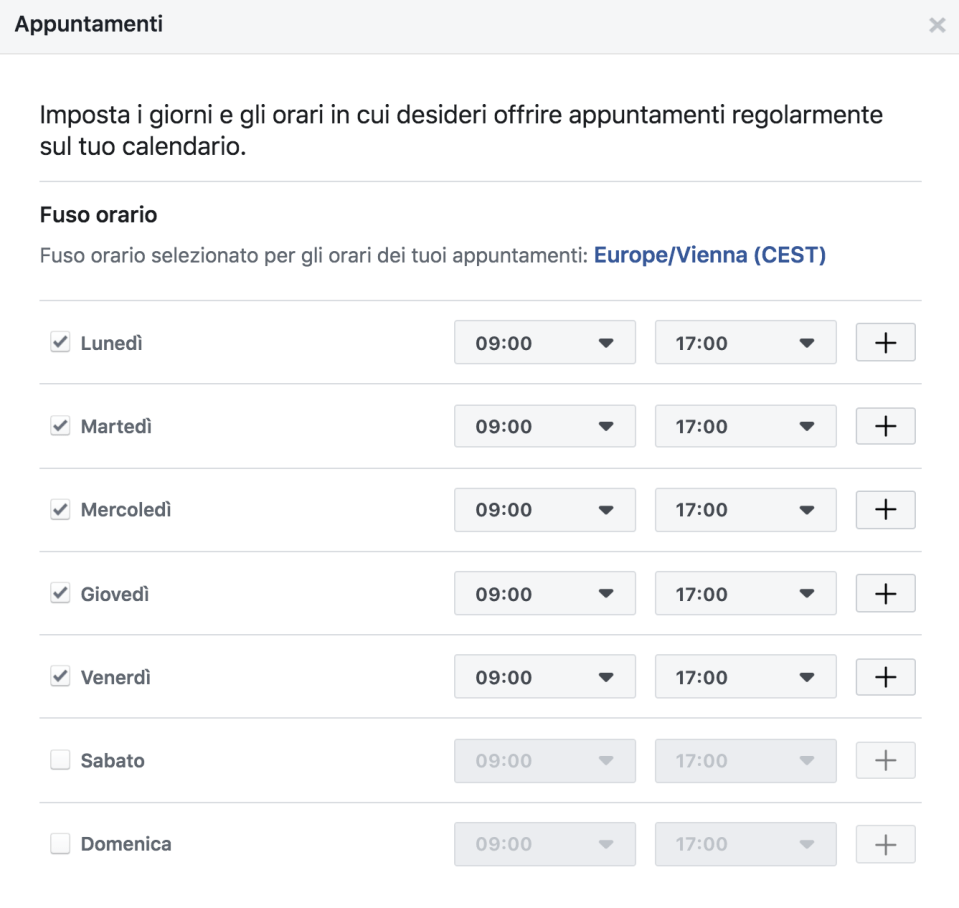Viewport: 959px width, 908px height.
Task: Add another time slot for Giovedì
Action: (x=885, y=594)
